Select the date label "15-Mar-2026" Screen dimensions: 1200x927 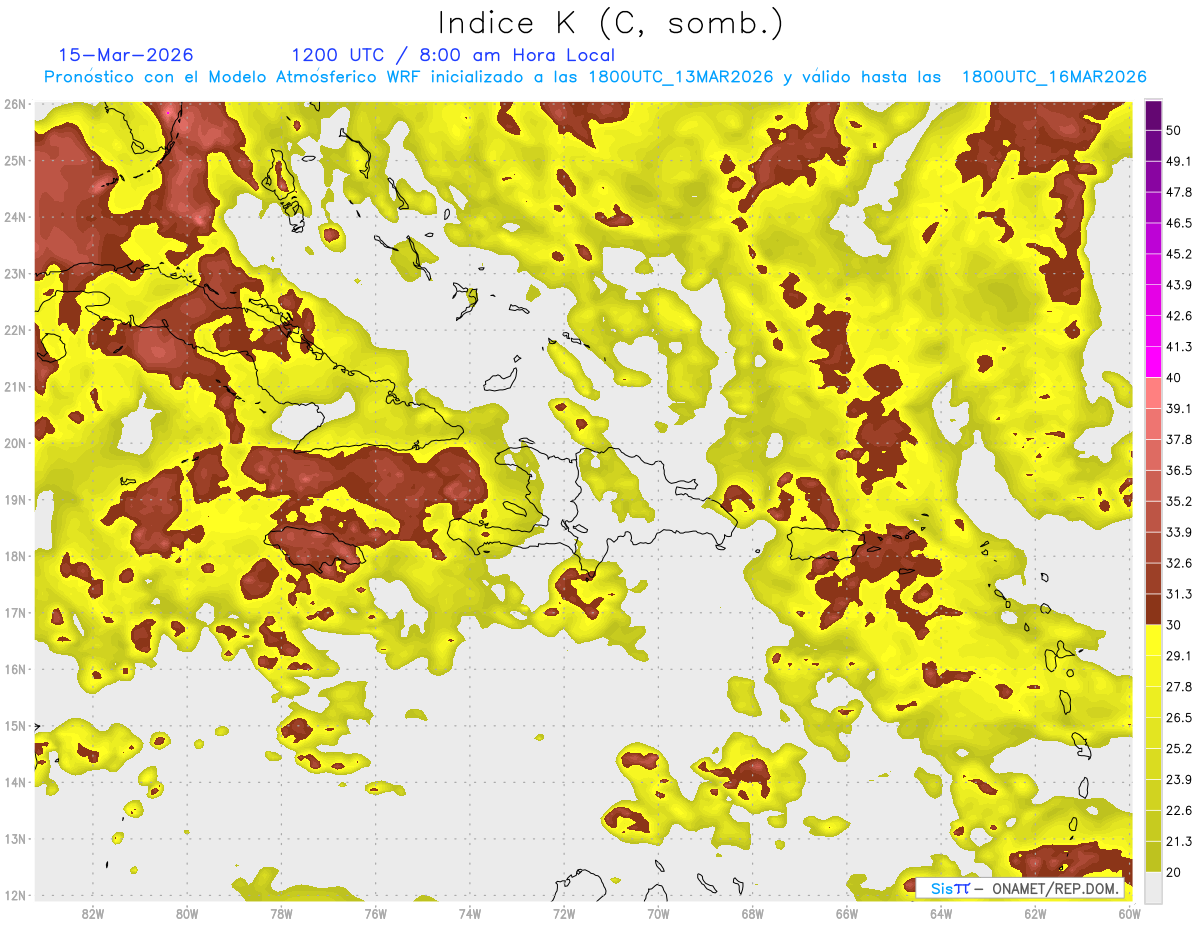[x=126, y=55]
